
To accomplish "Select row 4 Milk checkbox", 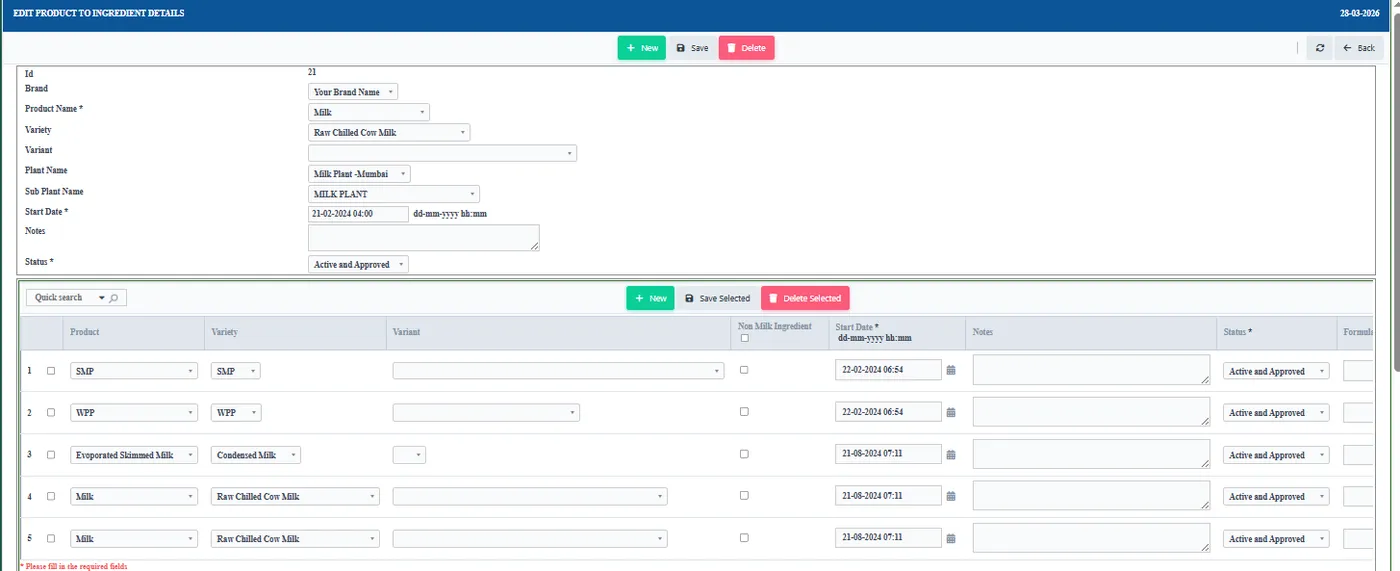I will pos(51,497).
